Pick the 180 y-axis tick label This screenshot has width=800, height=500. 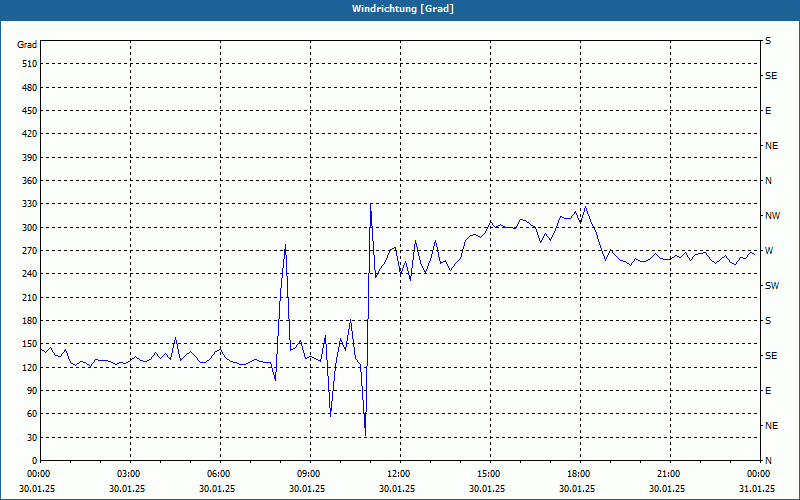[29, 321]
